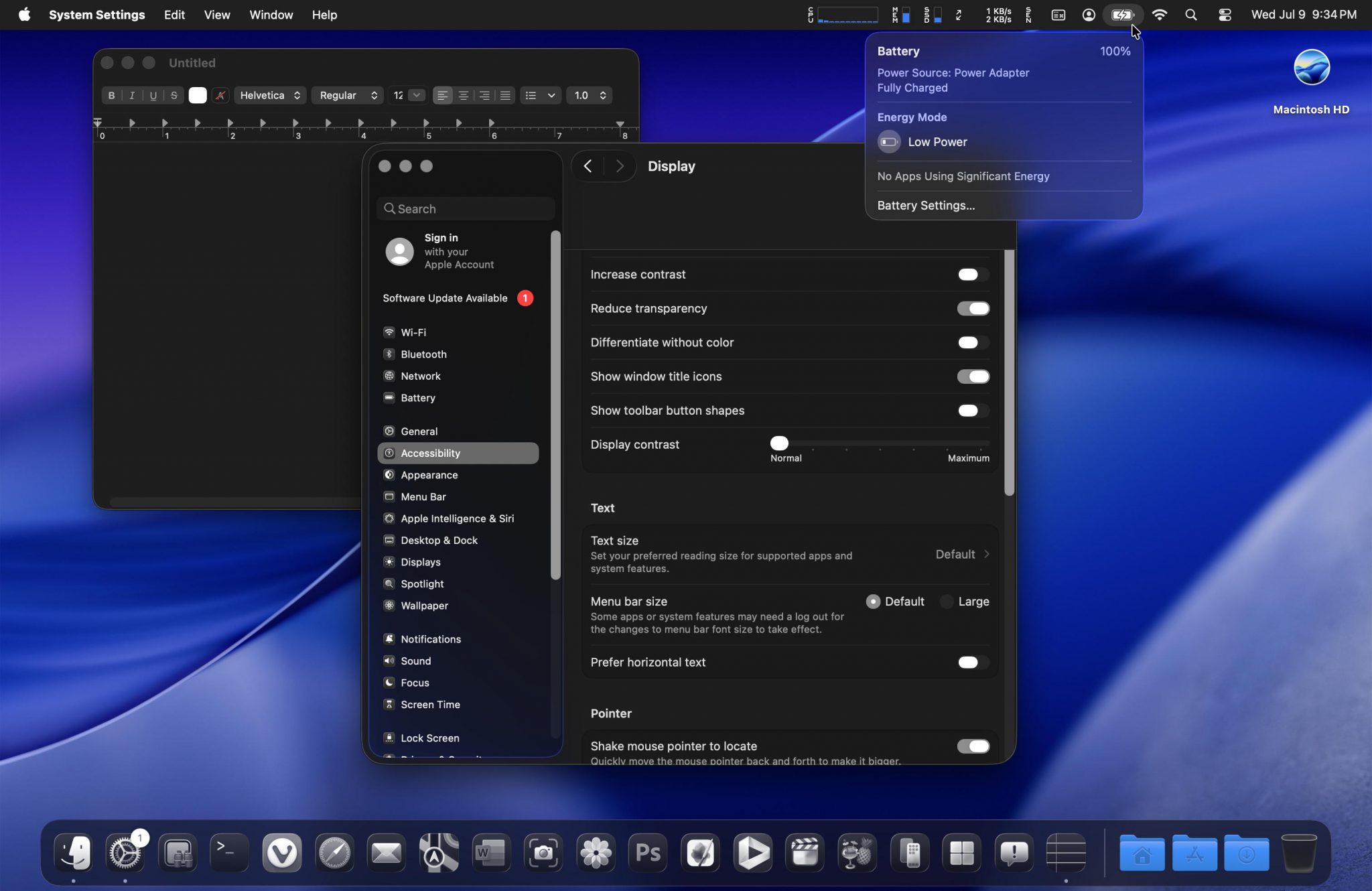The image size is (1372, 891).
Task: Open the Regular typeface style dropdown
Action: pyautogui.click(x=348, y=95)
